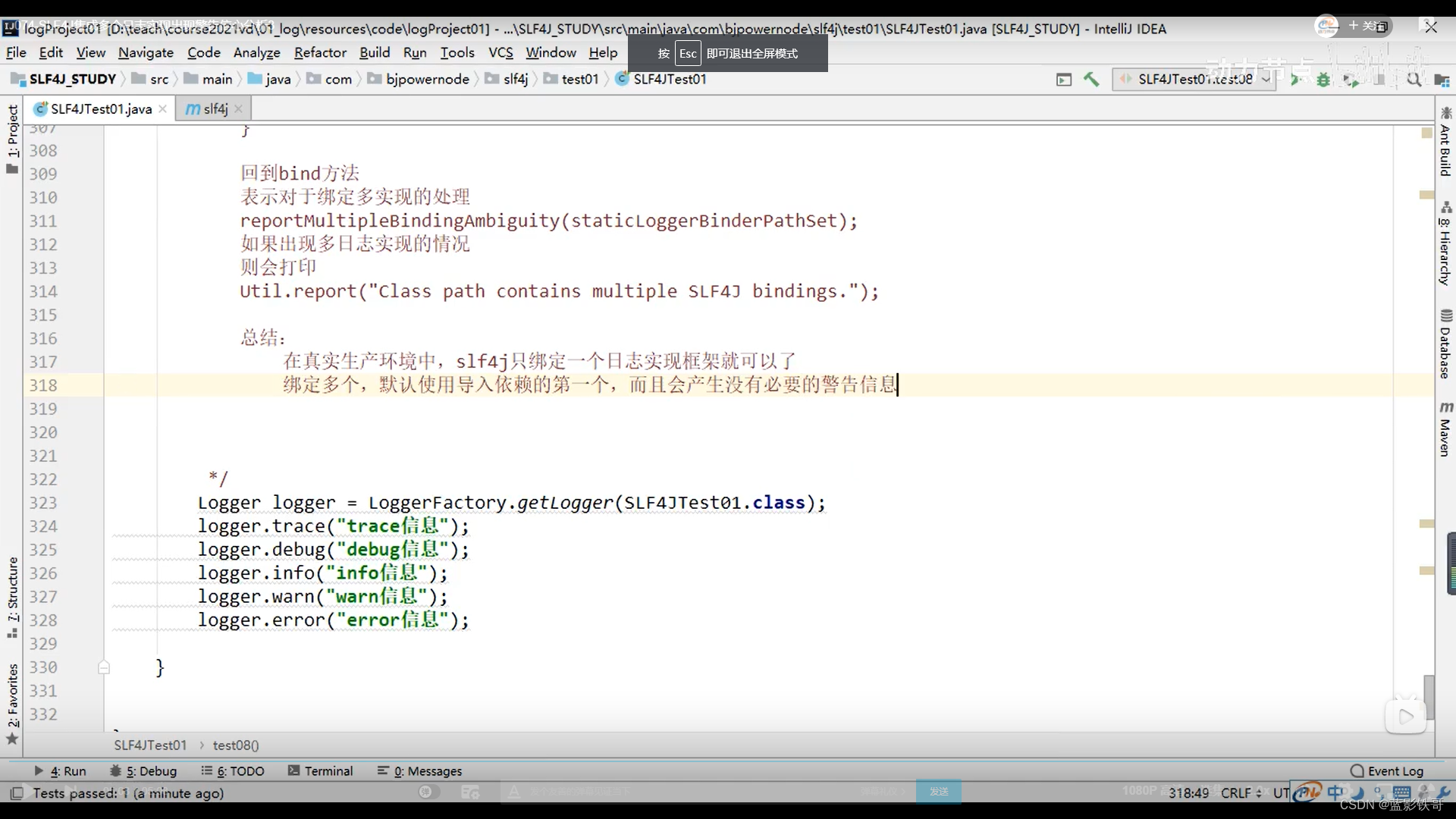Open the 5: Debug tool window
This screenshot has height=819, width=1456.
pyautogui.click(x=143, y=770)
